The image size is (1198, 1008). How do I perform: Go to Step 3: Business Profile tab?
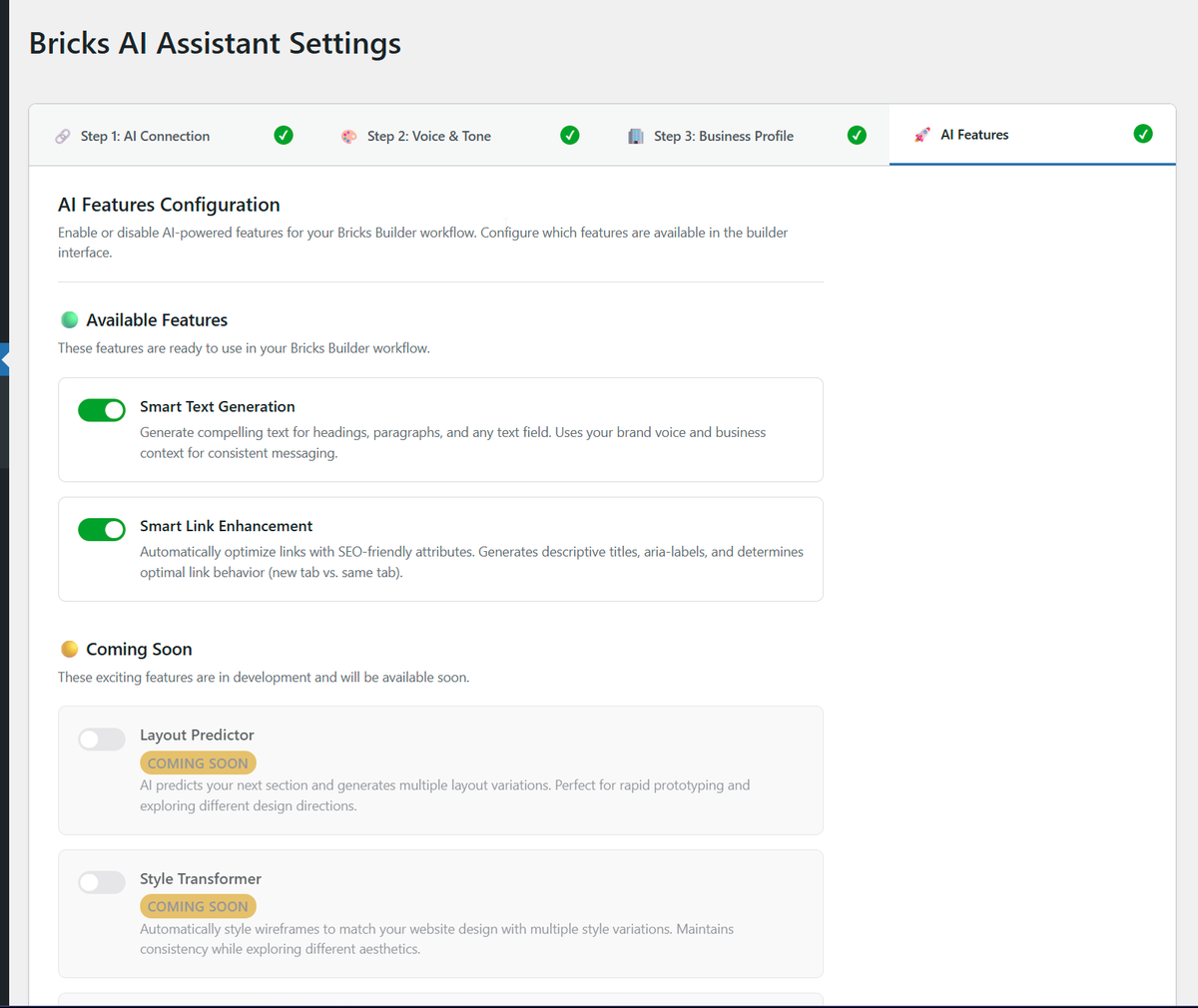pyautogui.click(x=746, y=136)
